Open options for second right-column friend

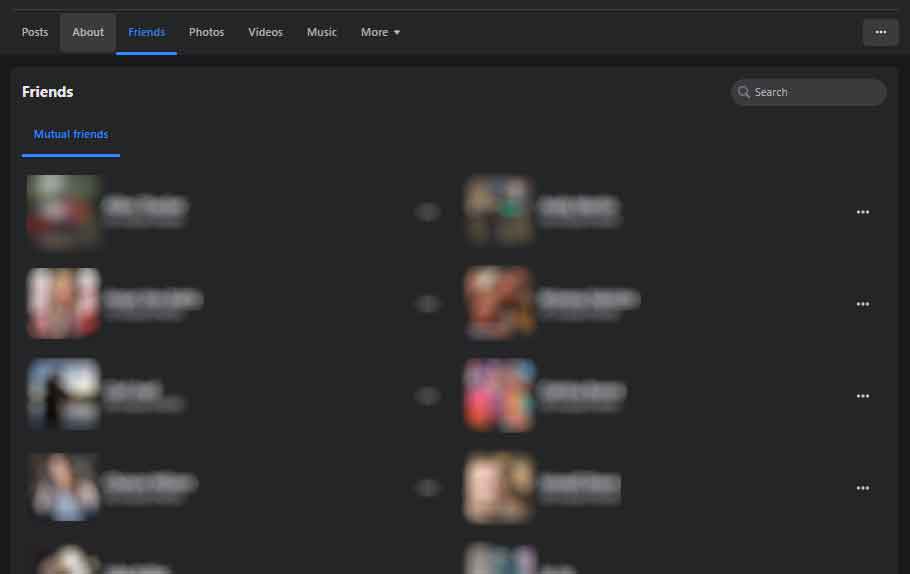point(863,304)
